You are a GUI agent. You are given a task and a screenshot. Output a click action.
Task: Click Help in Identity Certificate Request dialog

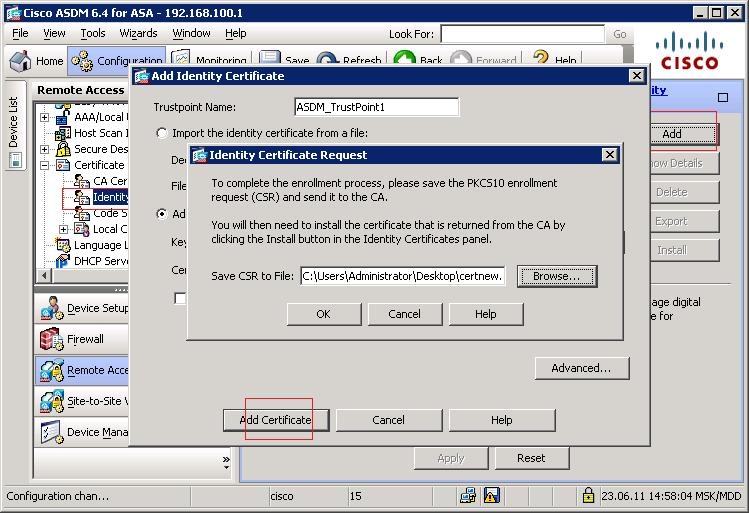(x=486, y=314)
